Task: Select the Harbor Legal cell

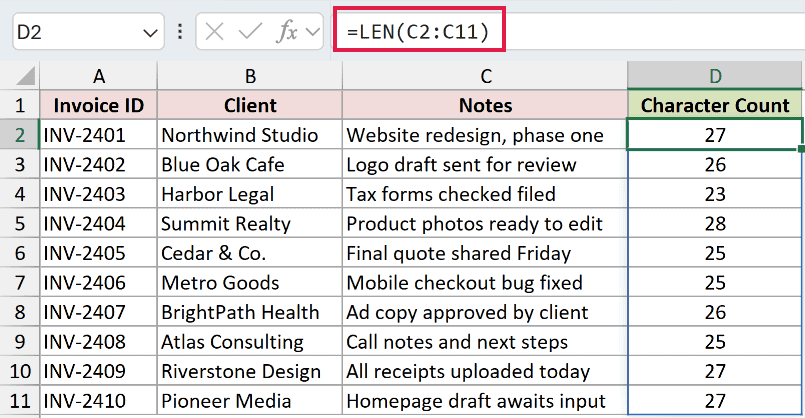Action: tap(250, 194)
